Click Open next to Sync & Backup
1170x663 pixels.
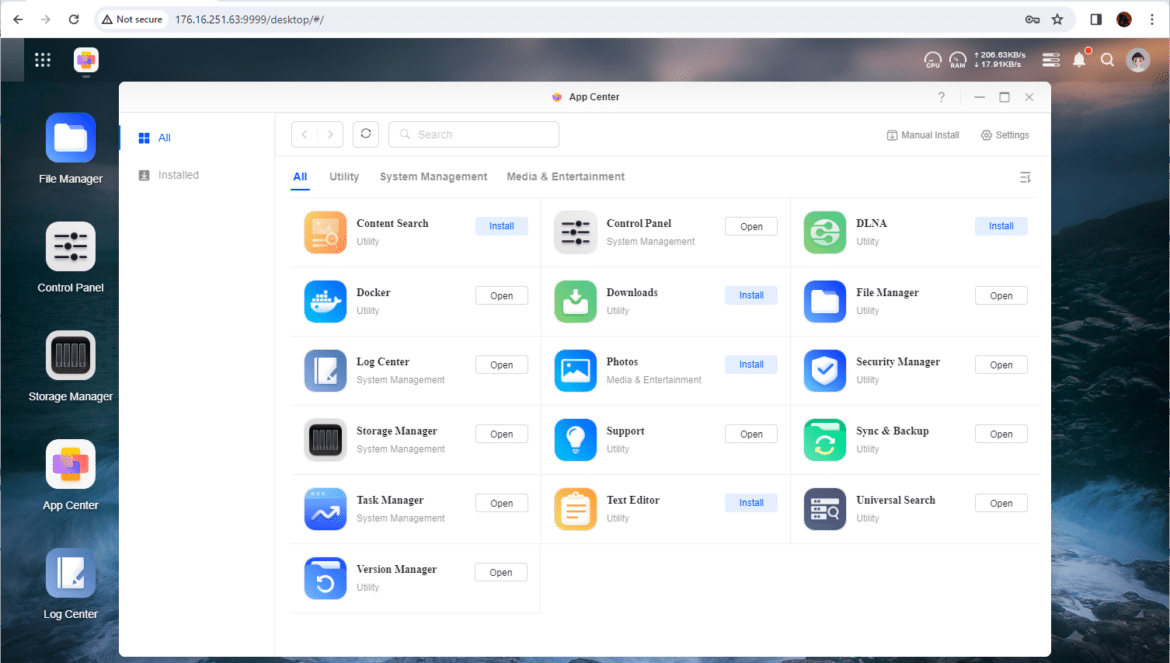pos(1001,434)
